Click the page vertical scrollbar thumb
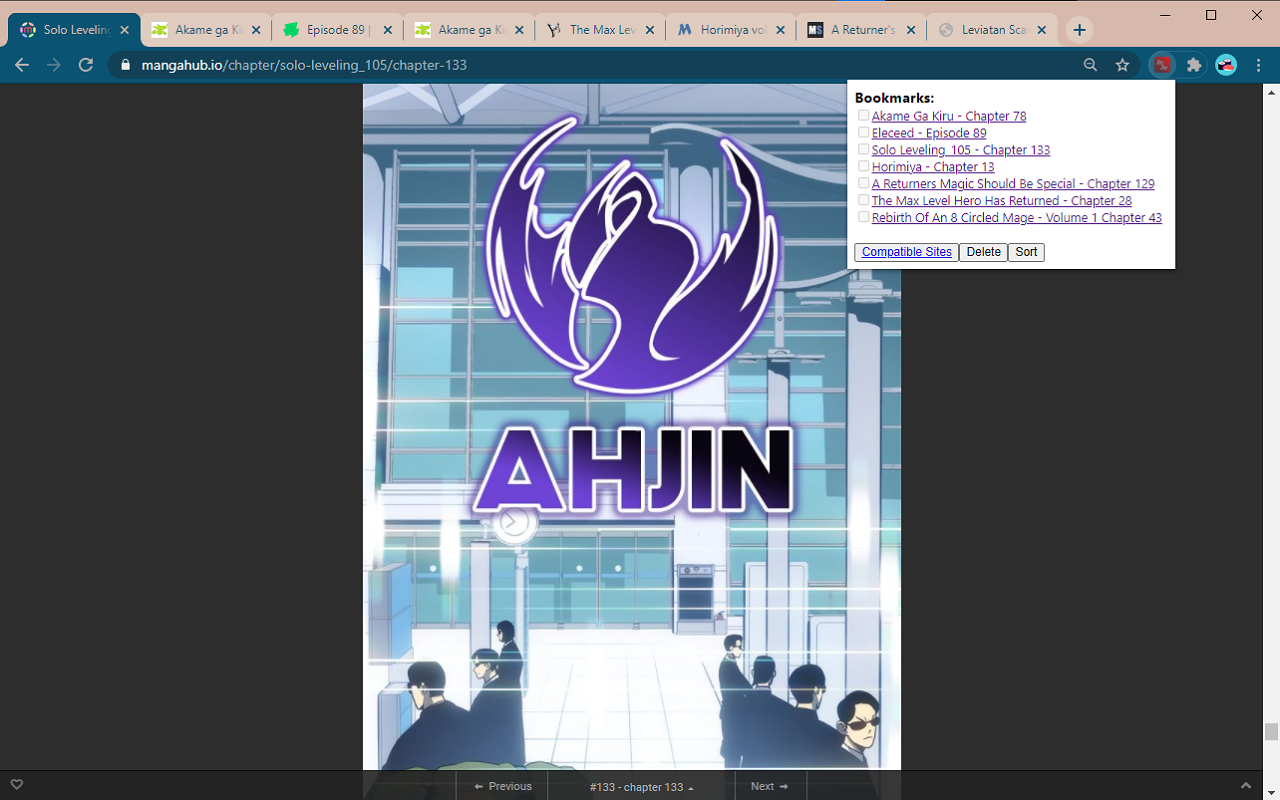1280x800 pixels. coord(1271,732)
